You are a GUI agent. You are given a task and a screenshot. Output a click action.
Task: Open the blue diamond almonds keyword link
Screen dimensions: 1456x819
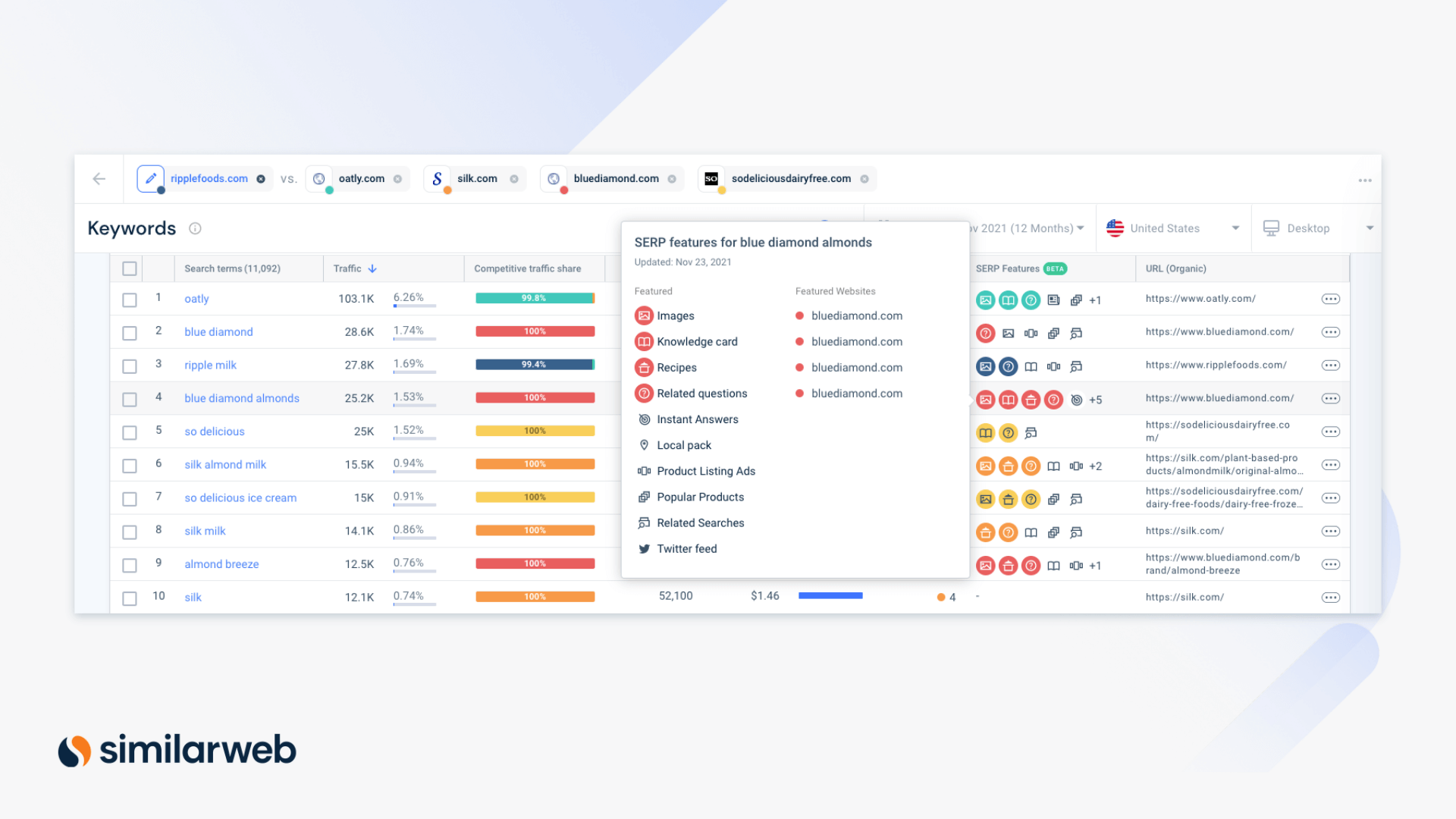tap(242, 398)
